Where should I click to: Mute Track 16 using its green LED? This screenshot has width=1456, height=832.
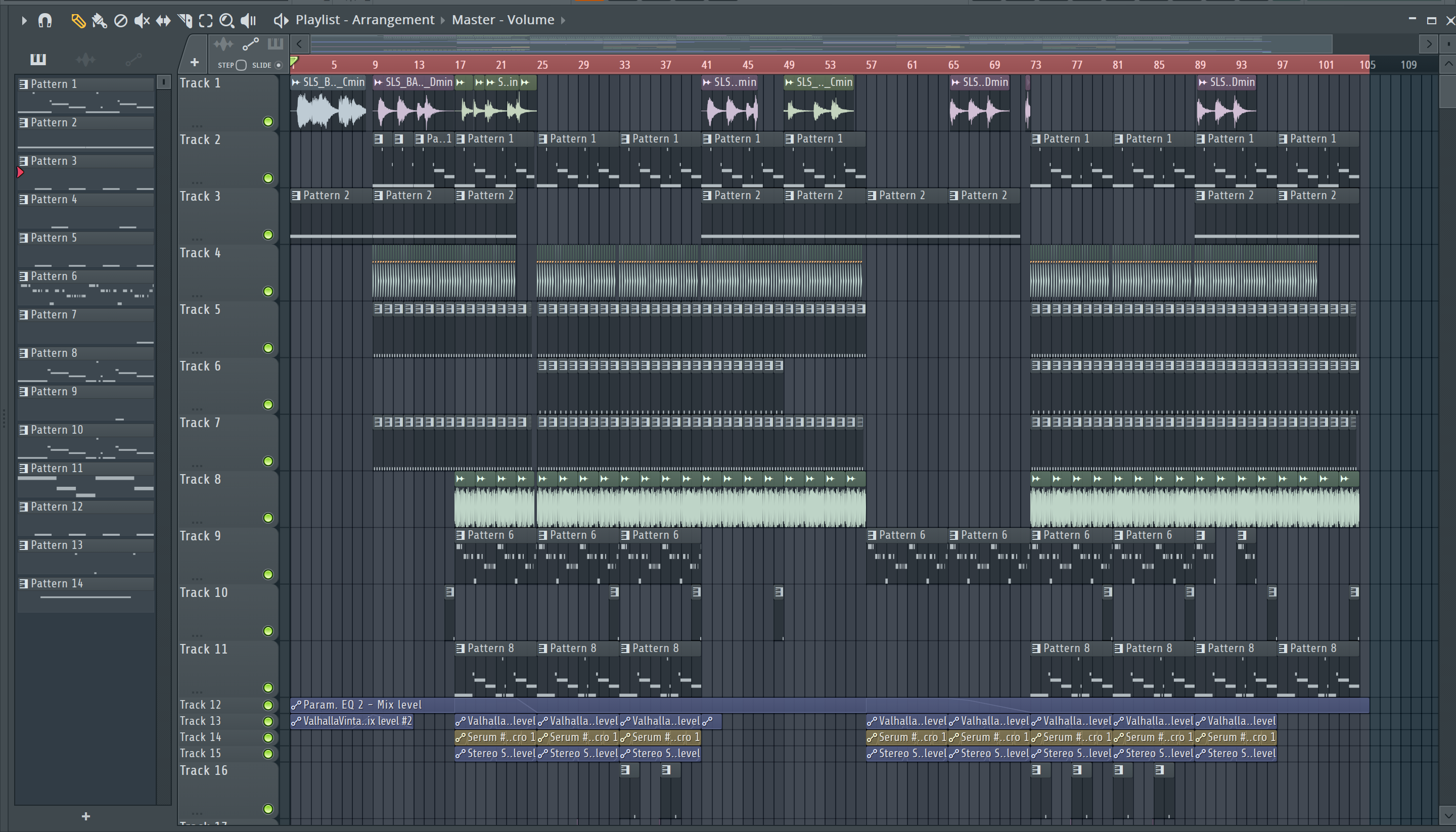click(x=268, y=809)
